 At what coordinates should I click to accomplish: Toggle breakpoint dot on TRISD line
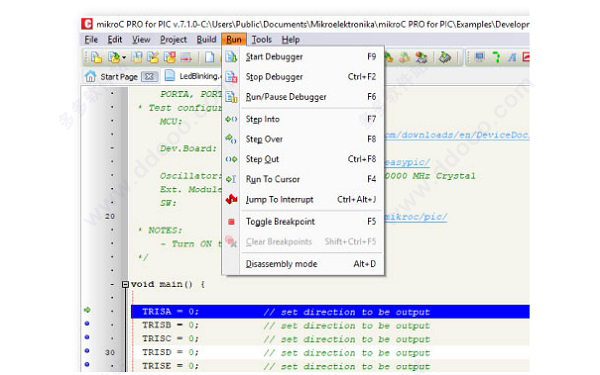coord(87,351)
